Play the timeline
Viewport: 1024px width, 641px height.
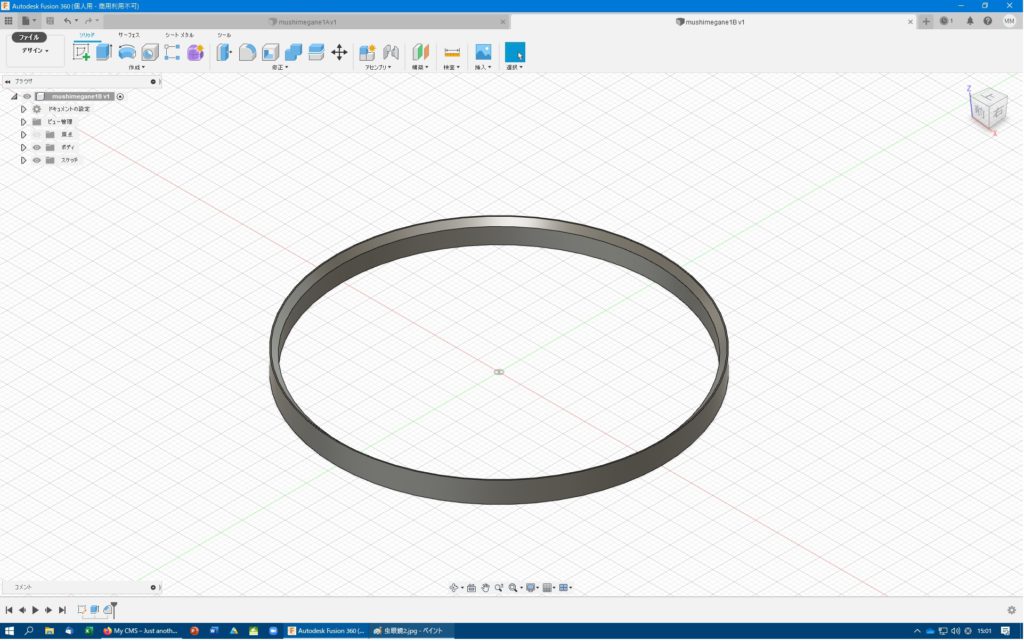click(x=35, y=610)
